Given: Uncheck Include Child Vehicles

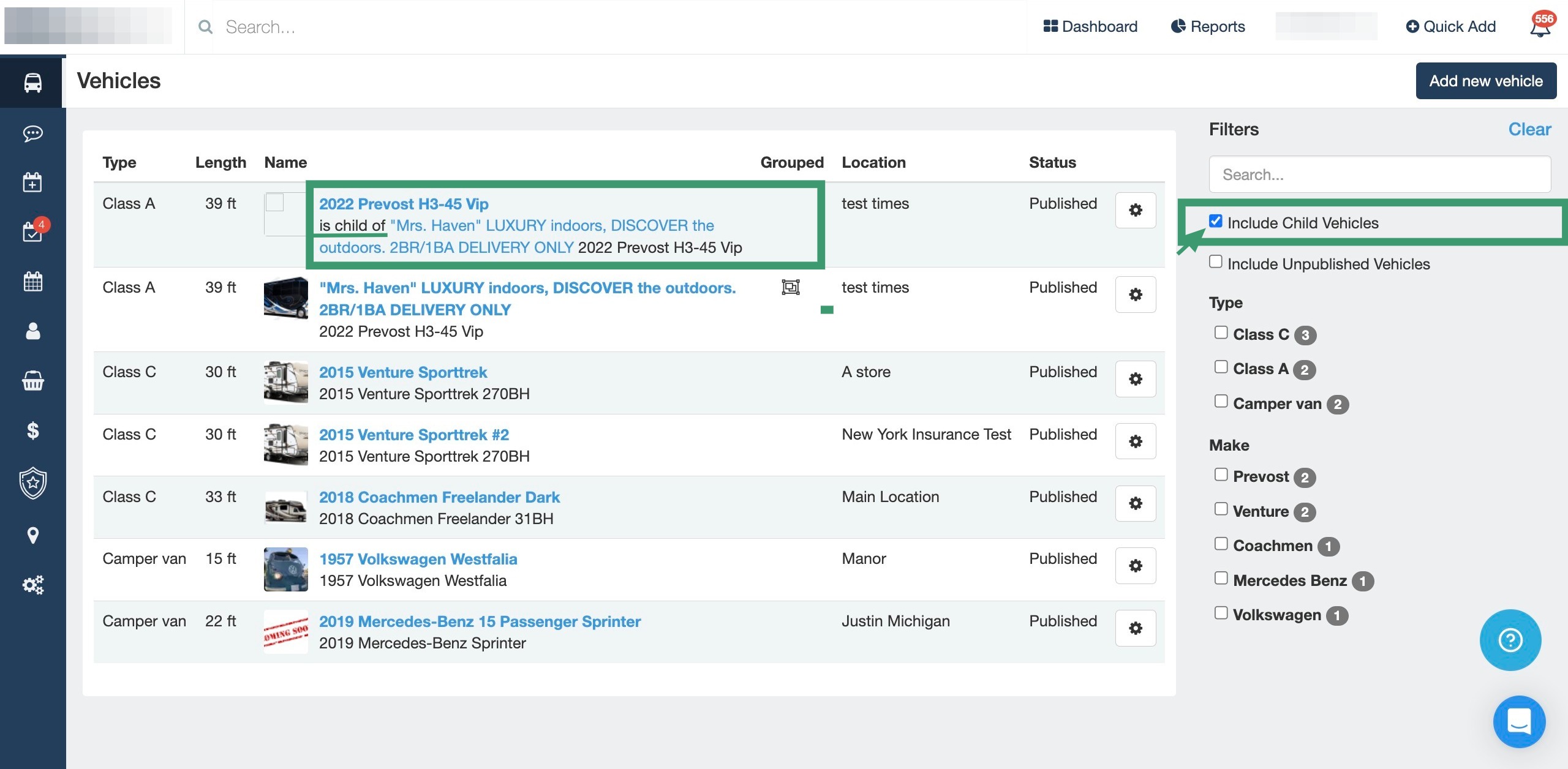Looking at the screenshot, I should [1216, 221].
